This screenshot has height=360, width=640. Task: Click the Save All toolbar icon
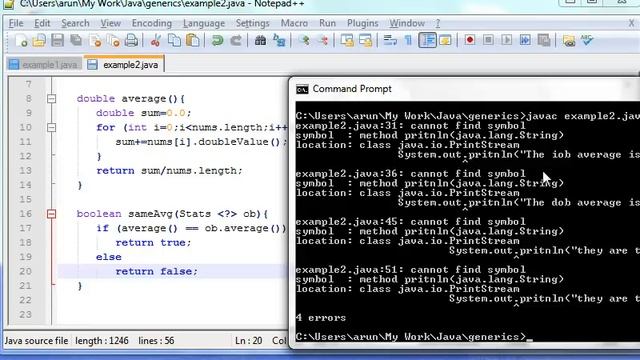coord(76,40)
